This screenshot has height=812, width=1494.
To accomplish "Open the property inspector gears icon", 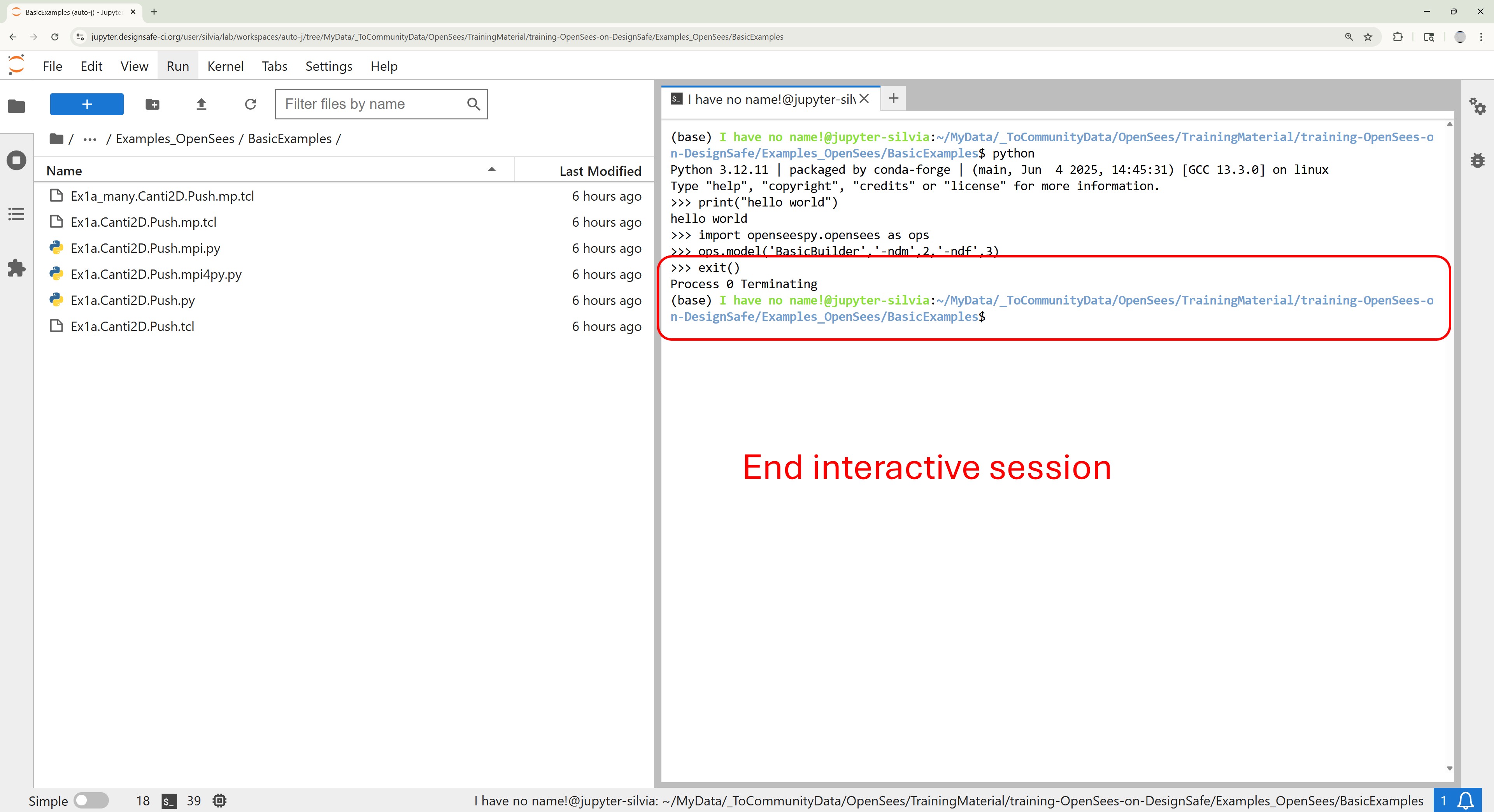I will [x=1476, y=107].
